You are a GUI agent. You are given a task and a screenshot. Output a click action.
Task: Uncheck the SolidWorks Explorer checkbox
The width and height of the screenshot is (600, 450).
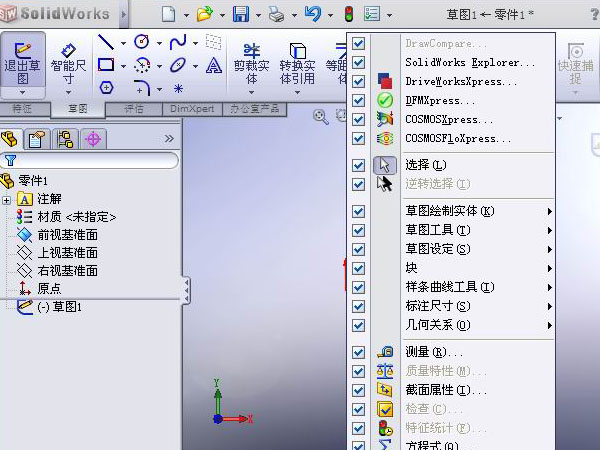pyautogui.click(x=358, y=62)
